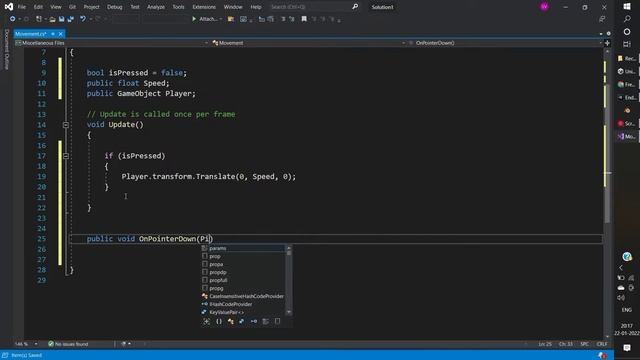Click the SPC indentation indicator
Viewport: 640px width, 360px height.
[584, 344]
